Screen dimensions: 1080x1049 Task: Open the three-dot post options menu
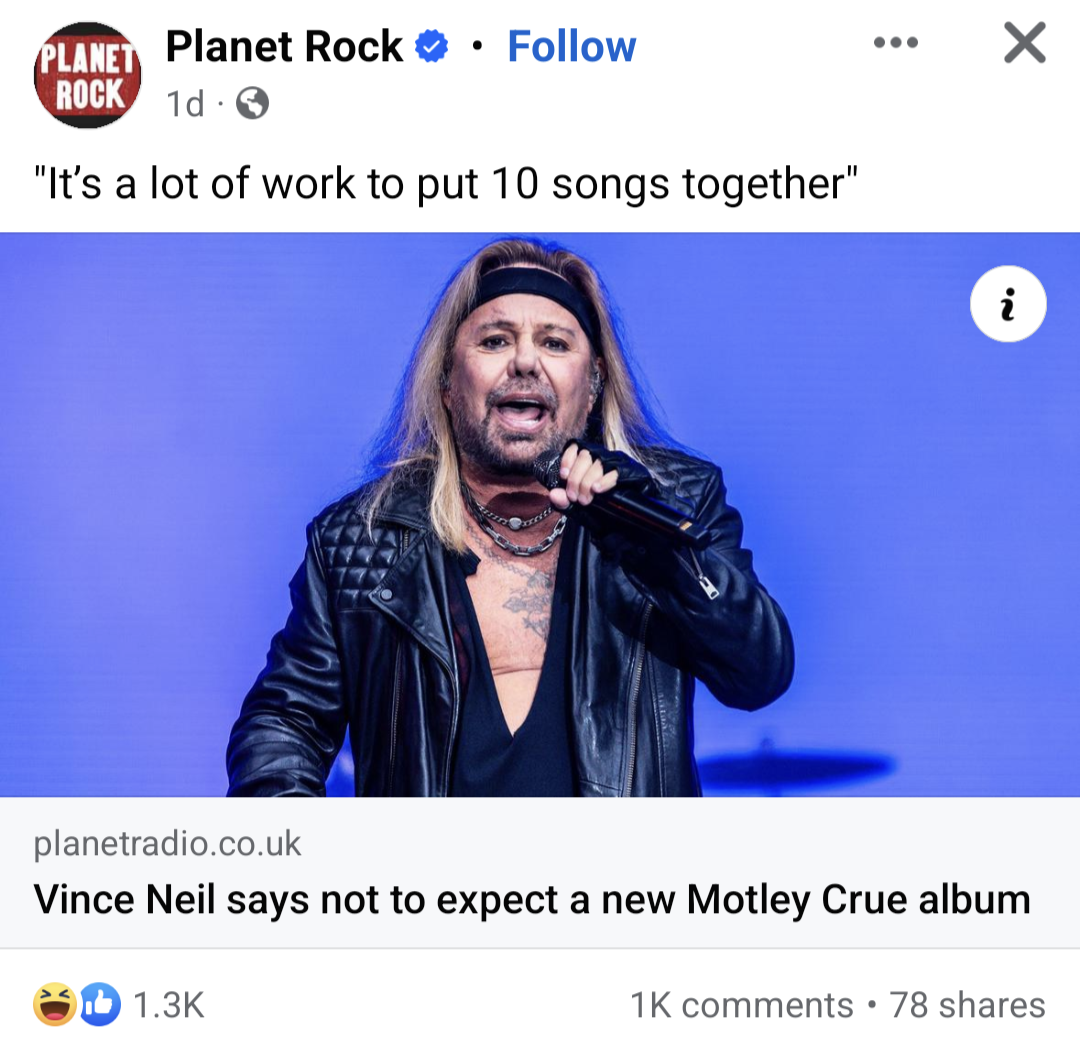pos(895,44)
